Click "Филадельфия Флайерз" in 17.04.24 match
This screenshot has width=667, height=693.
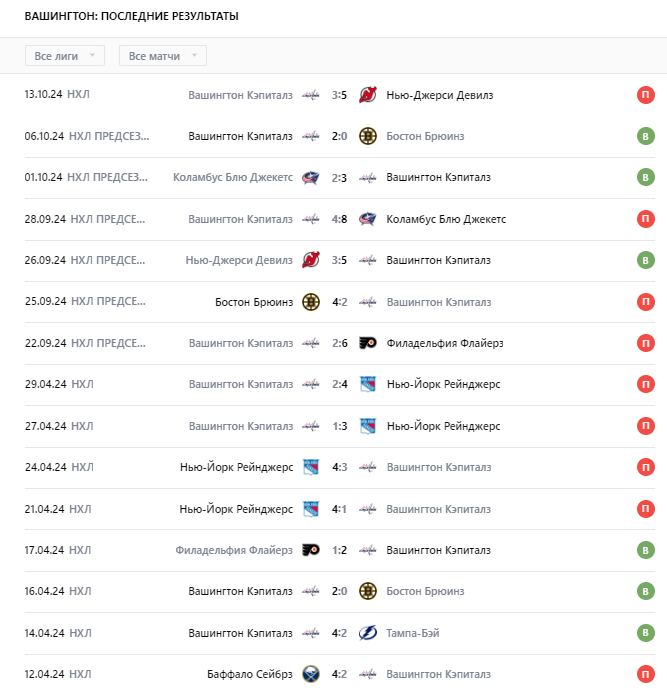[234, 550]
